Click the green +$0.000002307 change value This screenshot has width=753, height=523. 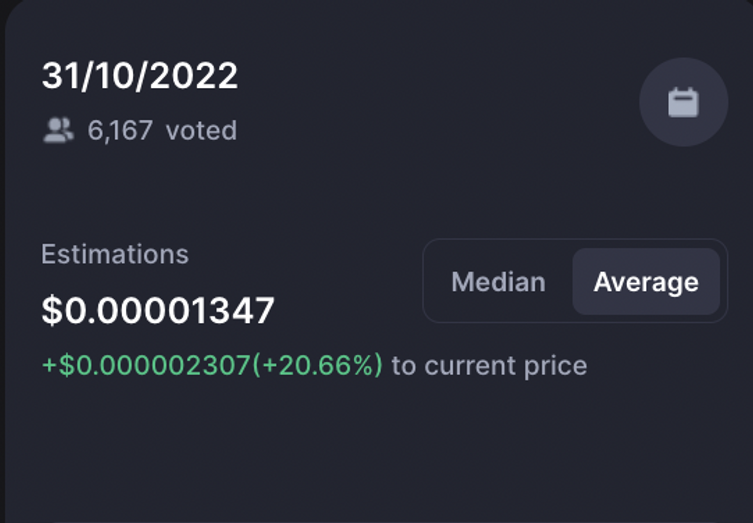click(146, 365)
